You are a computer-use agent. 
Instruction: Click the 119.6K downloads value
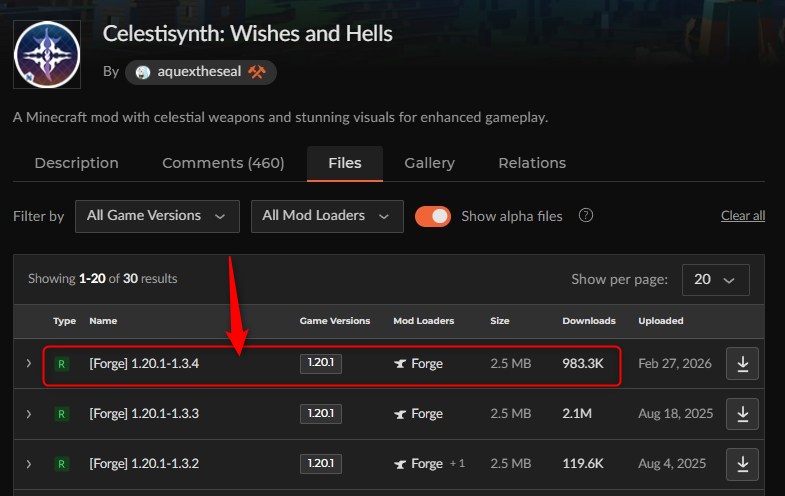click(x=583, y=464)
